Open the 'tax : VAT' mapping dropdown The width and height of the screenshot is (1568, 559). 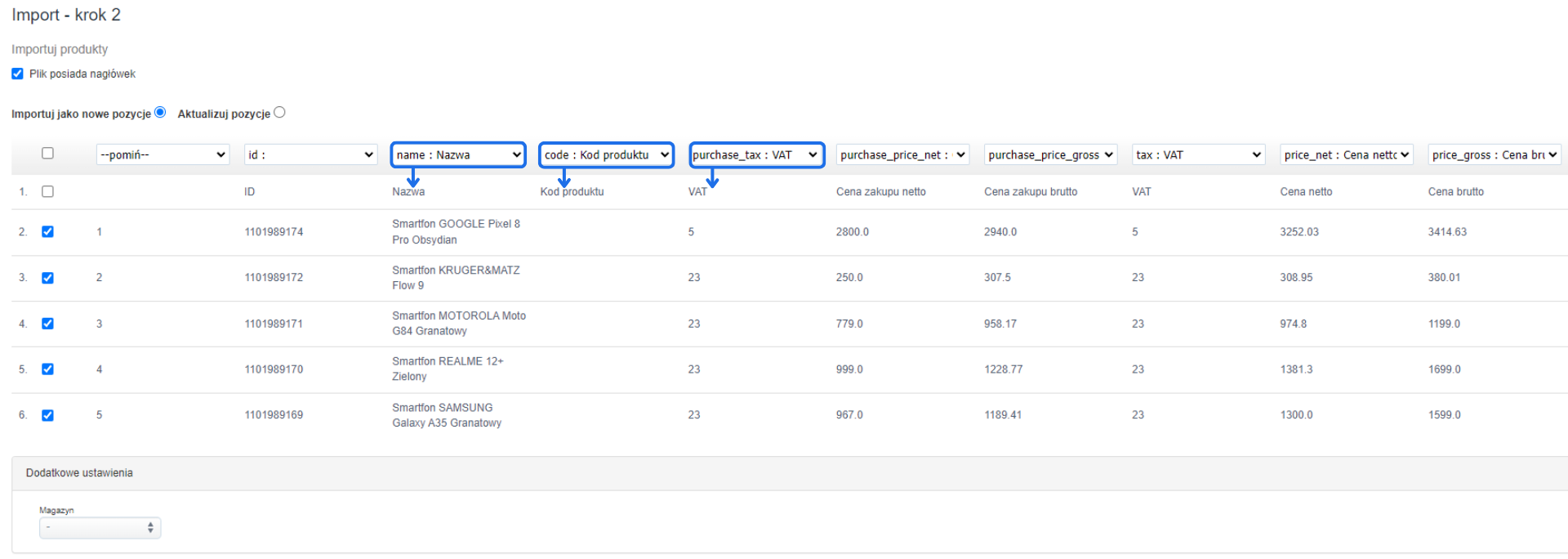click(1198, 154)
